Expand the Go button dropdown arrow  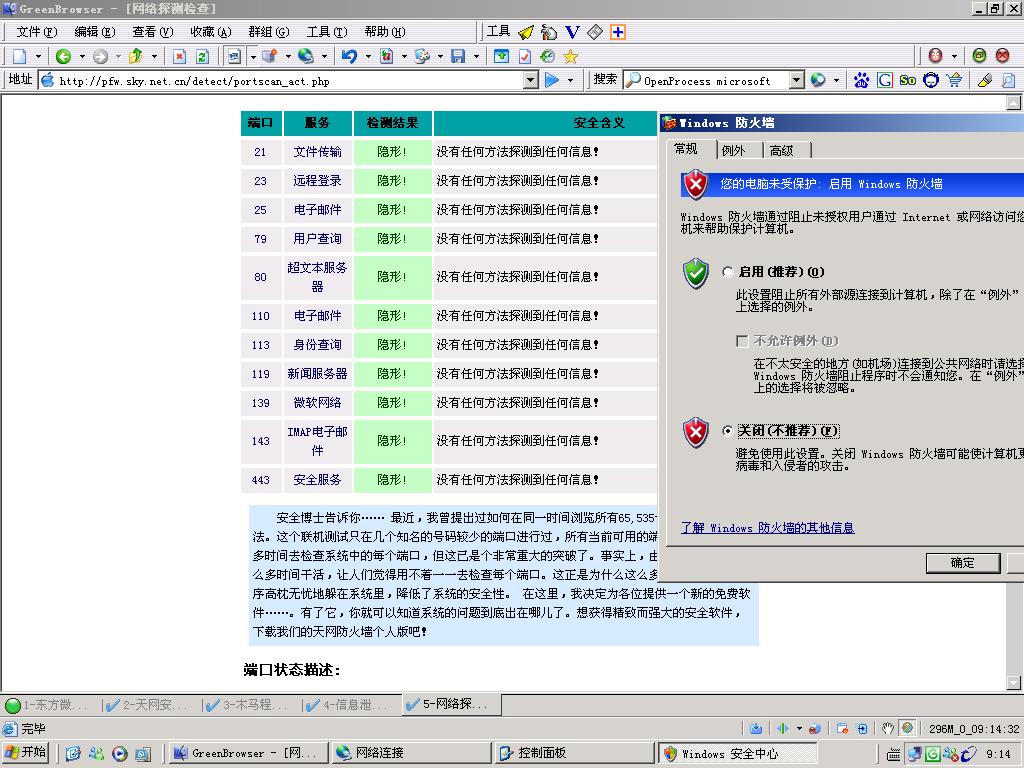[x=570, y=80]
